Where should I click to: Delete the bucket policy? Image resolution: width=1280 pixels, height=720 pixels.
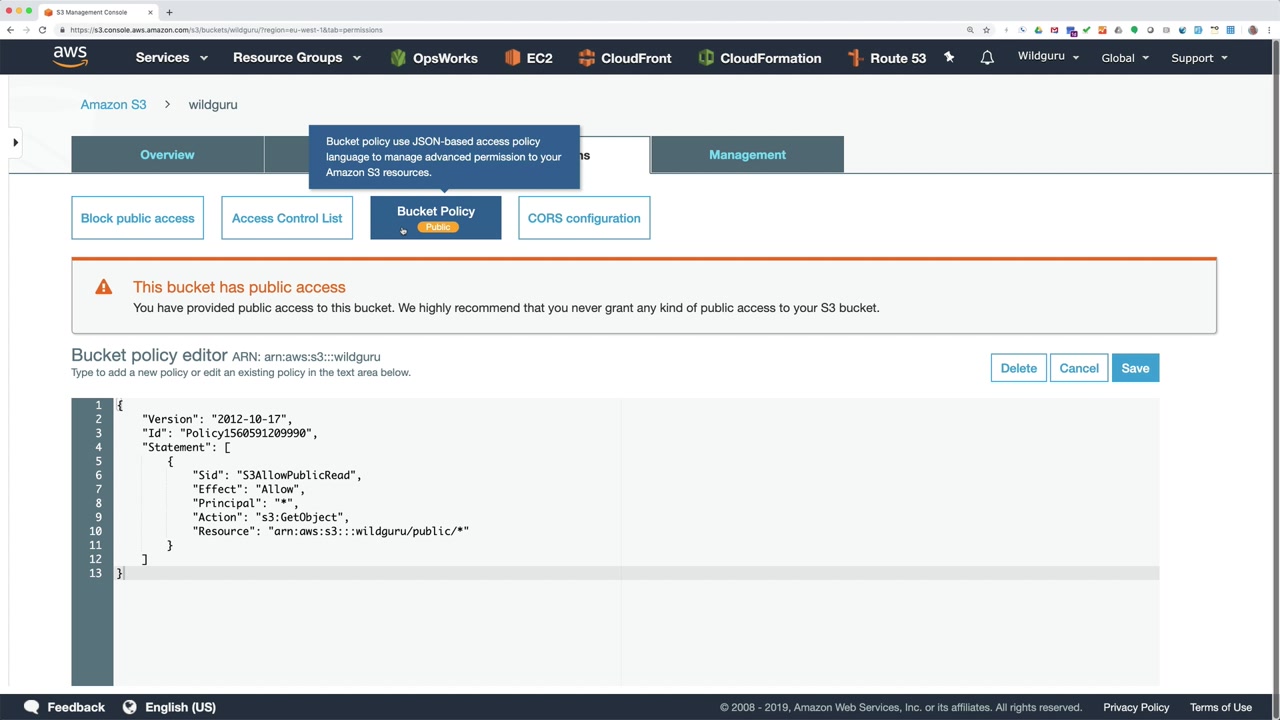click(1019, 368)
